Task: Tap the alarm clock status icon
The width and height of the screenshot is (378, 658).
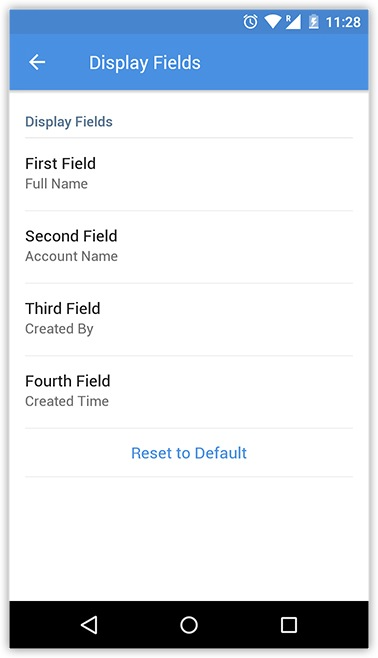Action: coord(250,22)
